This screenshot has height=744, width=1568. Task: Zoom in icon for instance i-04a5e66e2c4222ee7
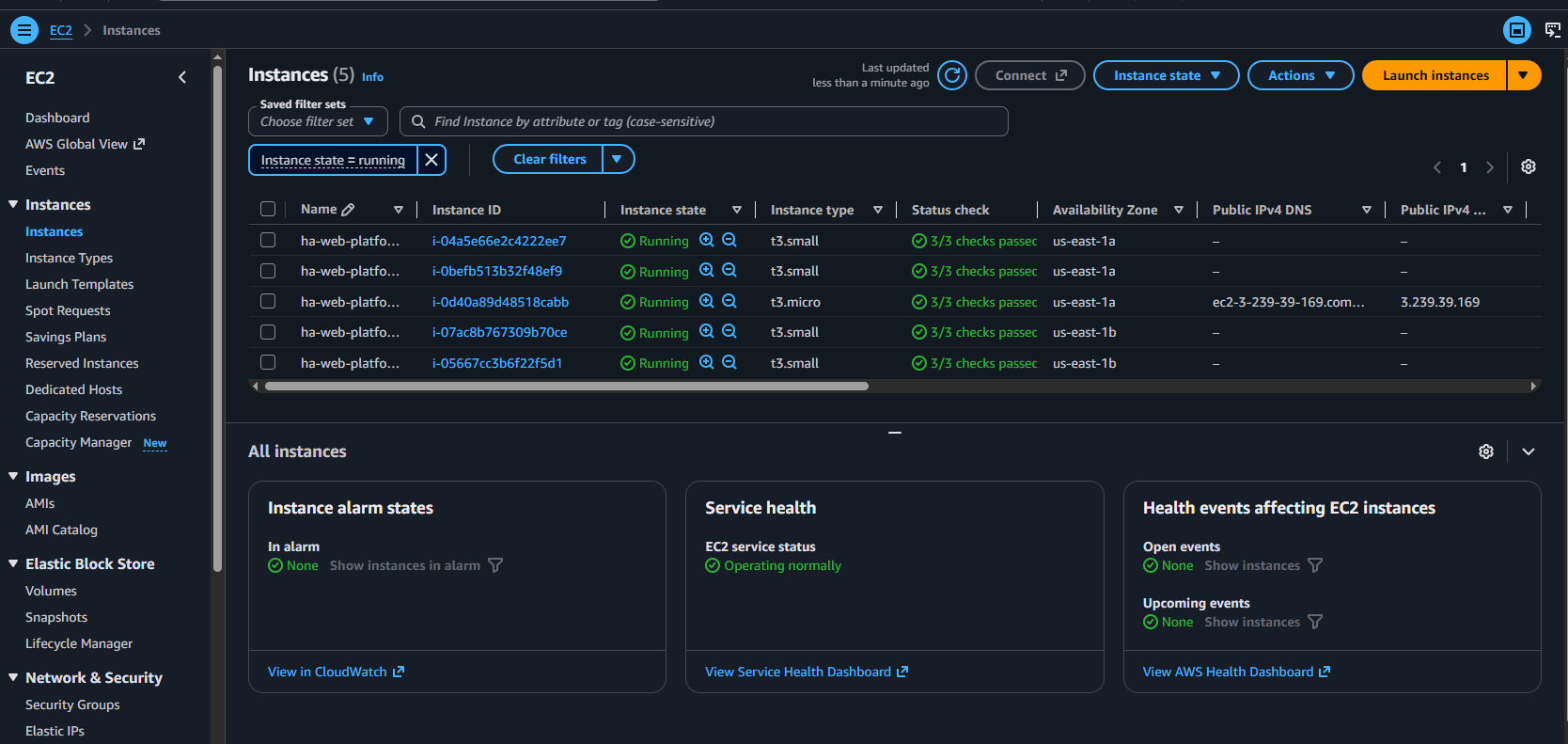[707, 241]
